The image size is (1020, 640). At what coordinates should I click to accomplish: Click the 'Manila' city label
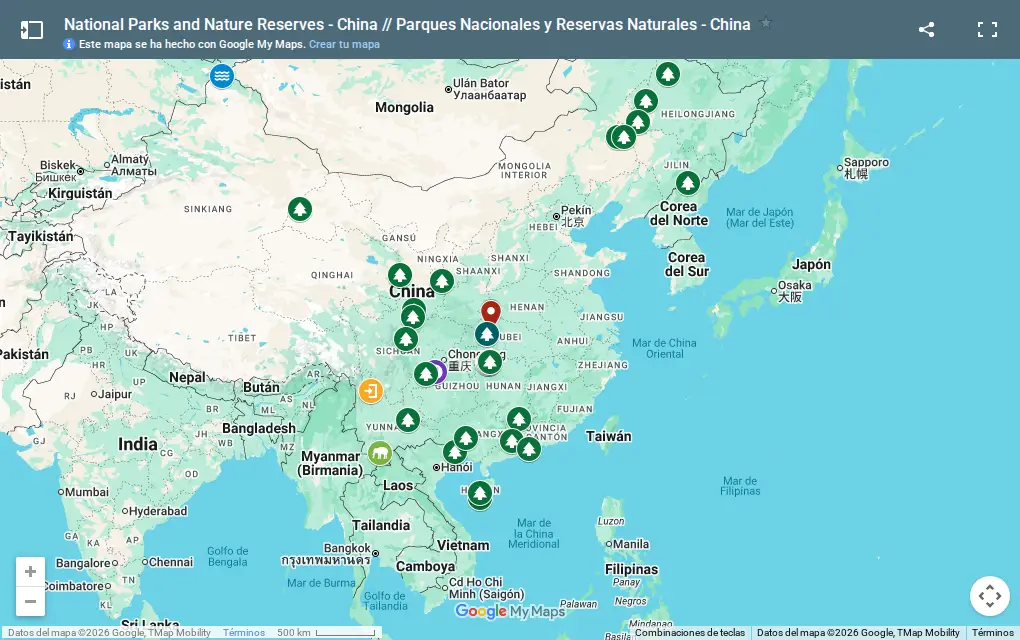pyautogui.click(x=631, y=544)
